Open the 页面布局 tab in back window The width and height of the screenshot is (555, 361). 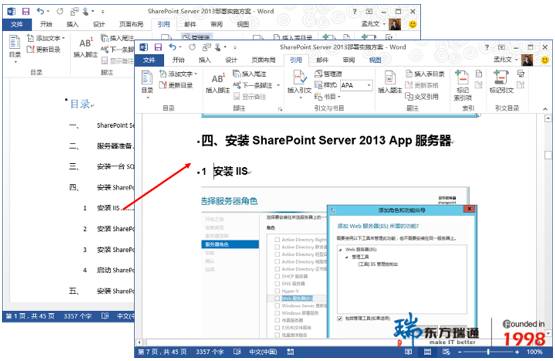click(x=131, y=24)
